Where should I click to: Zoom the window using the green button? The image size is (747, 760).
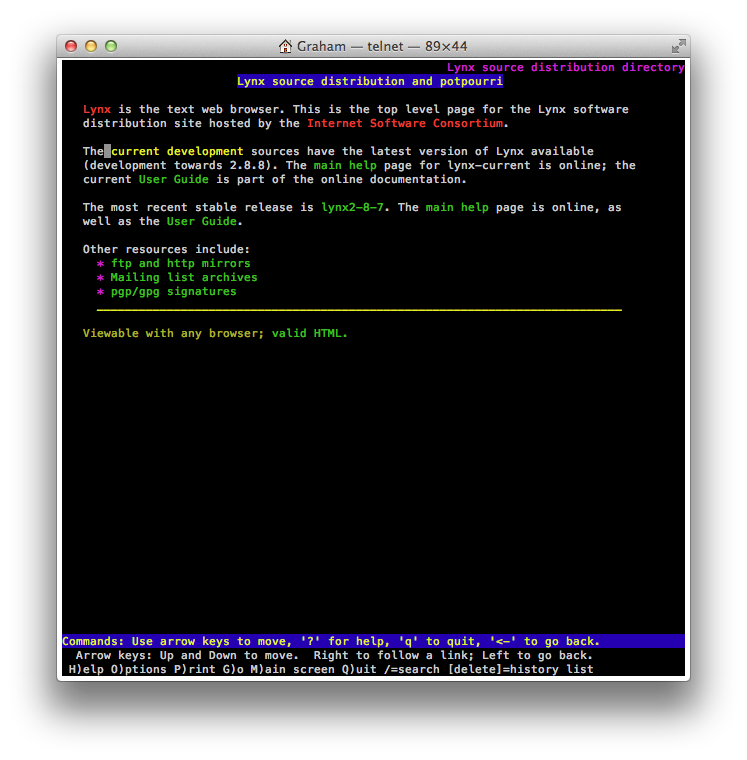click(x=111, y=46)
